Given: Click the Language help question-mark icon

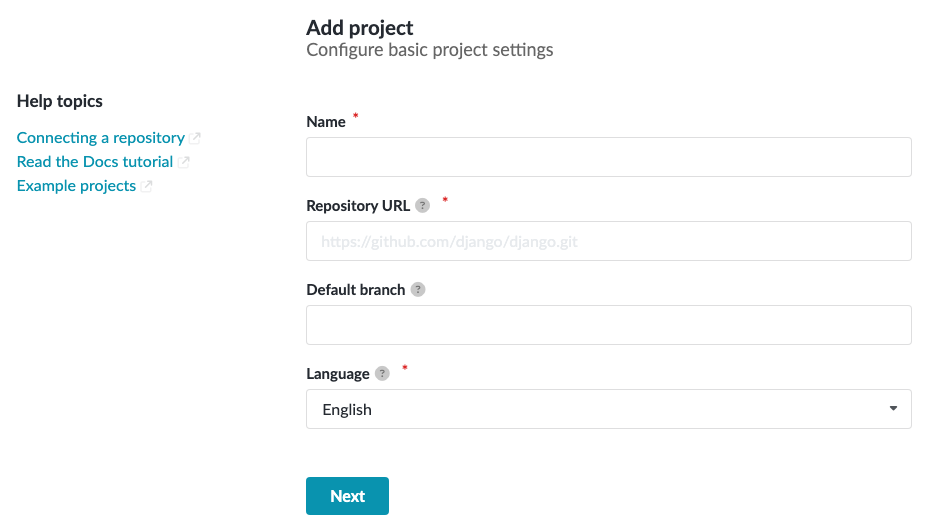Looking at the screenshot, I should click(382, 374).
